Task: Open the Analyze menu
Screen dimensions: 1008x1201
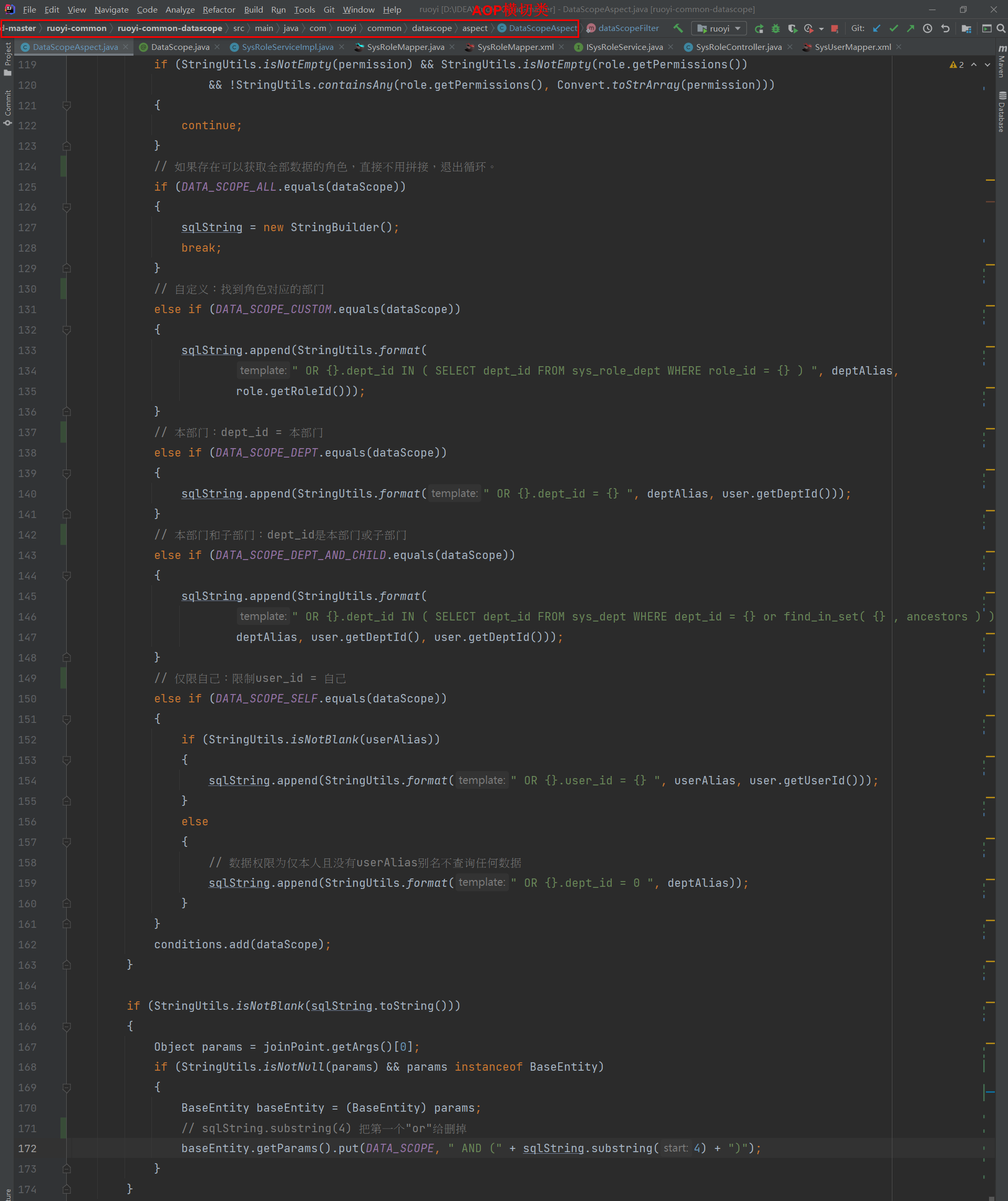Action: point(180,9)
